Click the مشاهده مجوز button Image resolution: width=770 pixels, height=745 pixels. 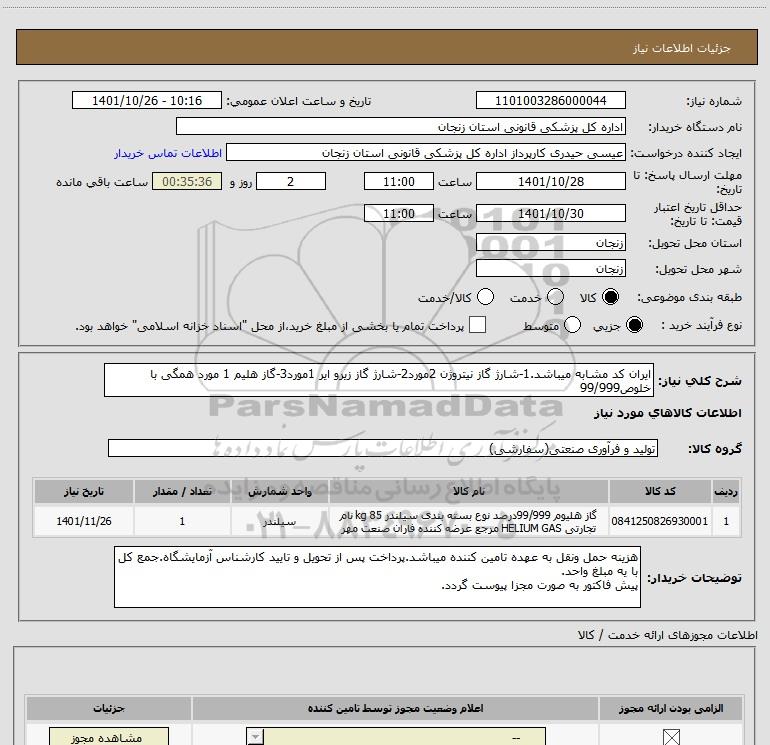click(109, 737)
